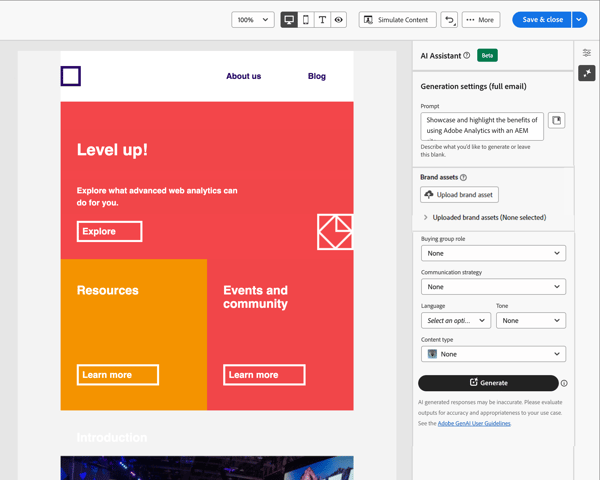The image size is (600, 480).
Task: Select the Resources heading text
Action: coord(108,290)
